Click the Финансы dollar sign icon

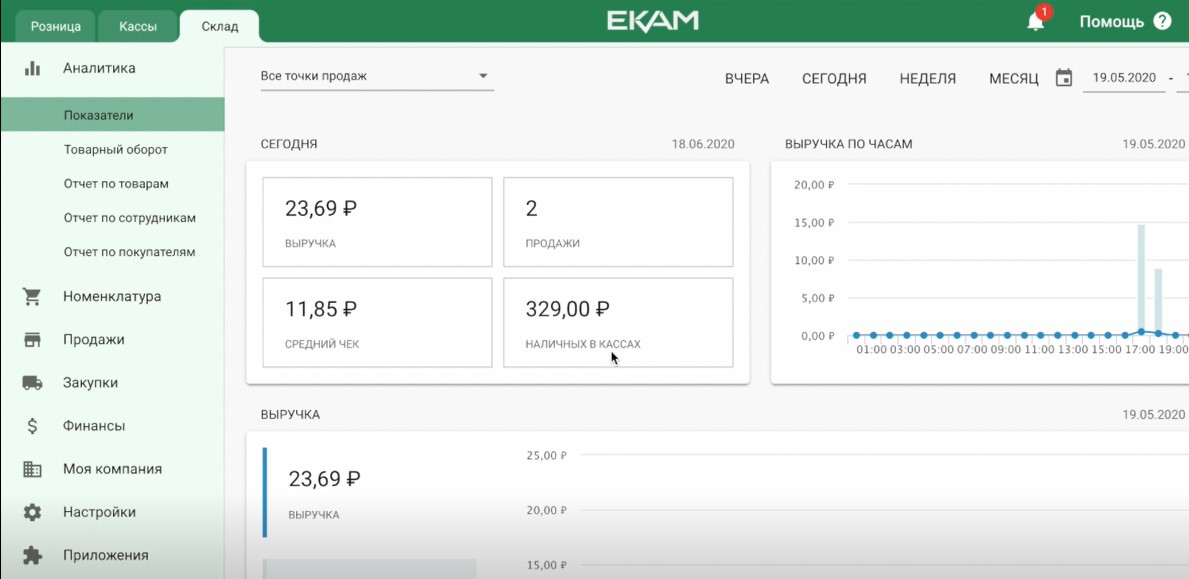tap(33, 426)
